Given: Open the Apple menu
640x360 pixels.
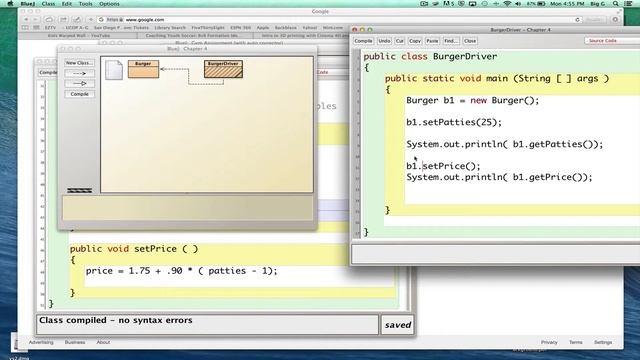Looking at the screenshot, I should pyautogui.click(x=10, y=4).
